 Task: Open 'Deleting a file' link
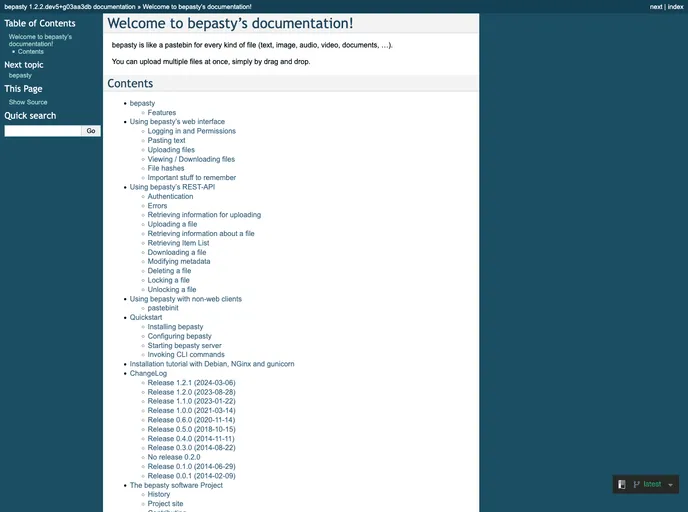(x=169, y=271)
